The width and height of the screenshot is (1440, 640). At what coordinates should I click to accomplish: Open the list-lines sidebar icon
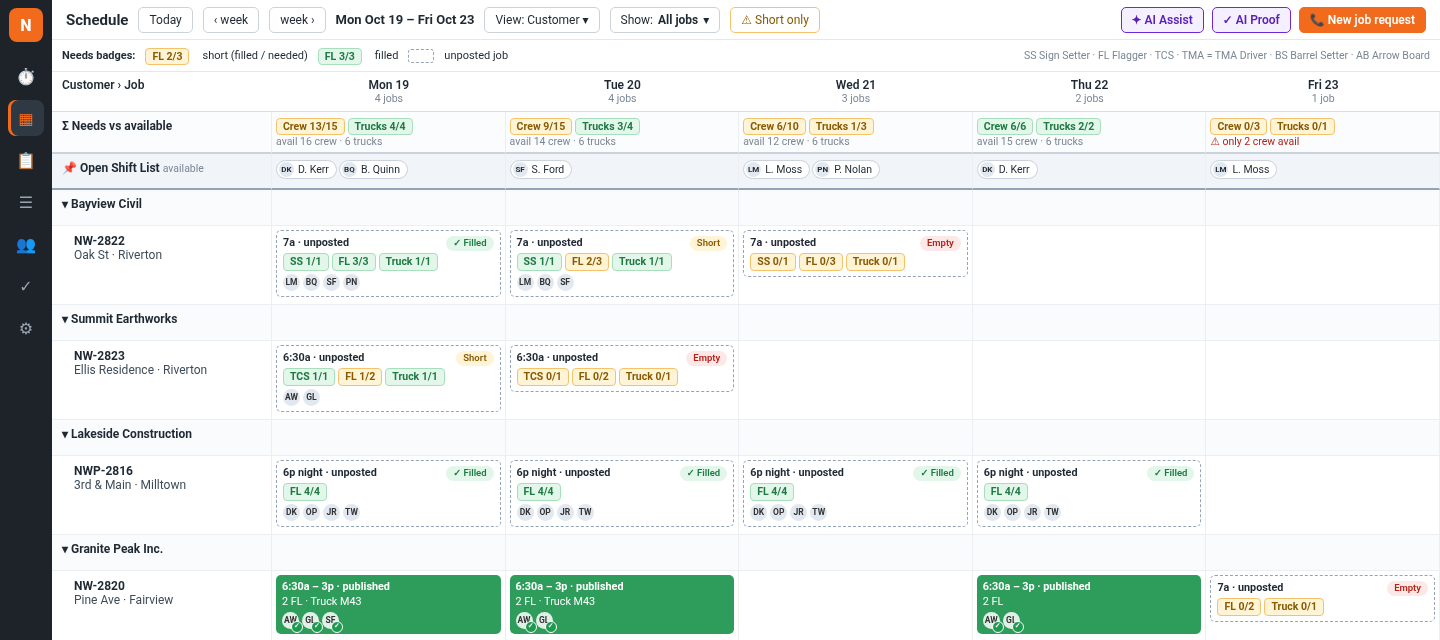tap(26, 202)
